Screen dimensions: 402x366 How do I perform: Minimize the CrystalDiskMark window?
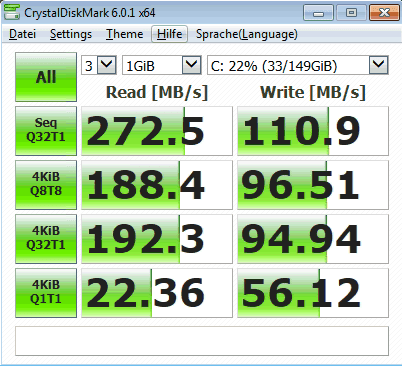click(318, 13)
